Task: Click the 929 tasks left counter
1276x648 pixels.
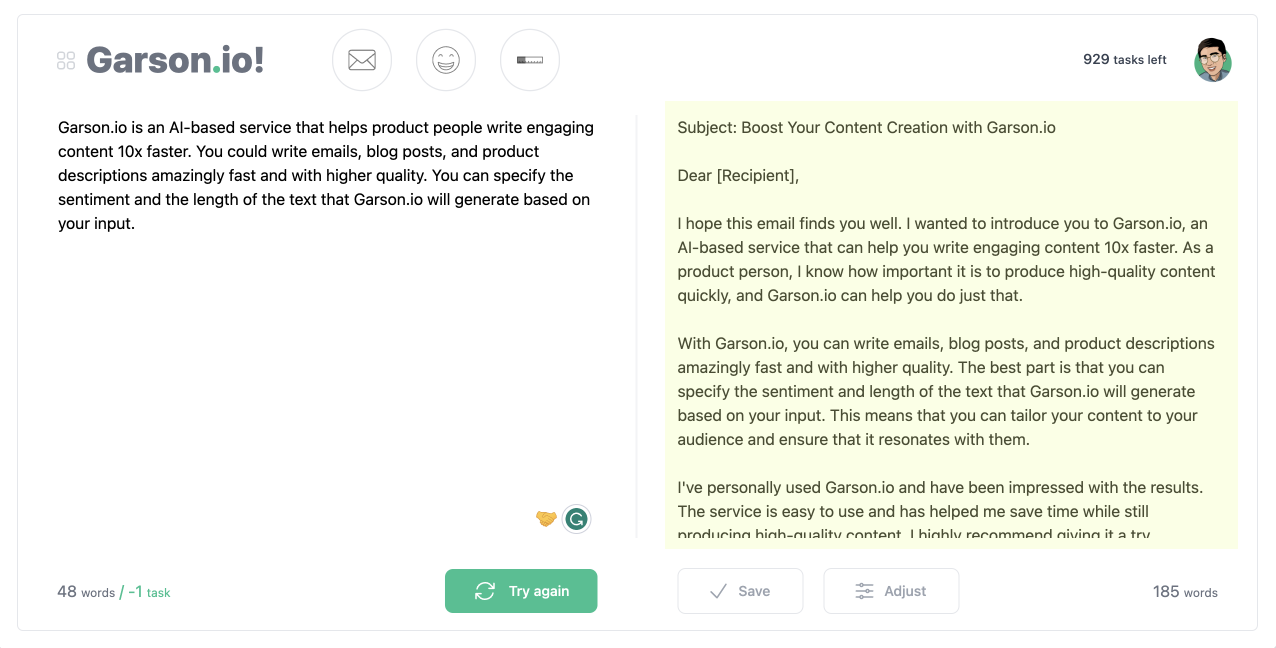Action: (1124, 60)
